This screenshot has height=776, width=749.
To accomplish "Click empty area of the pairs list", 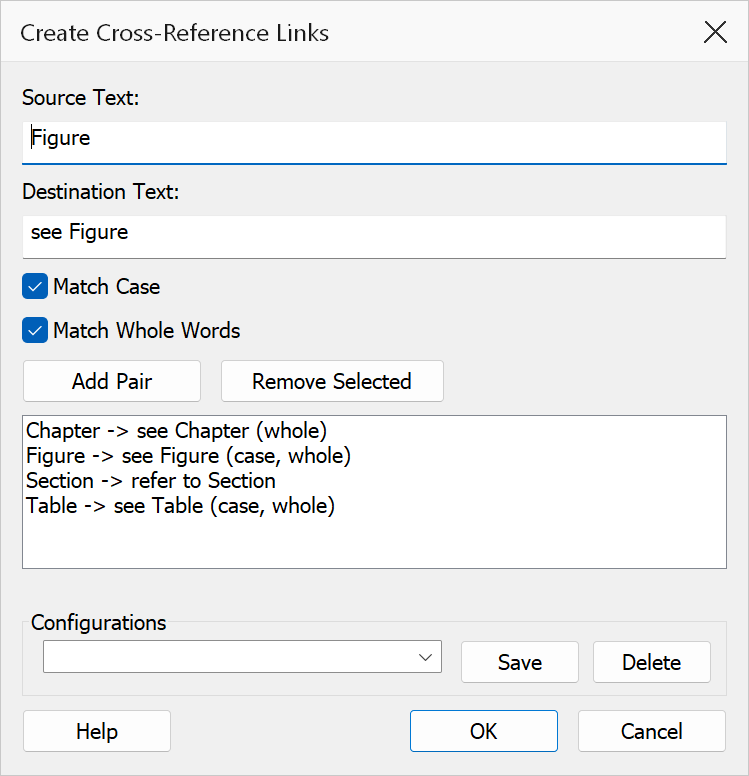I will click(374, 543).
